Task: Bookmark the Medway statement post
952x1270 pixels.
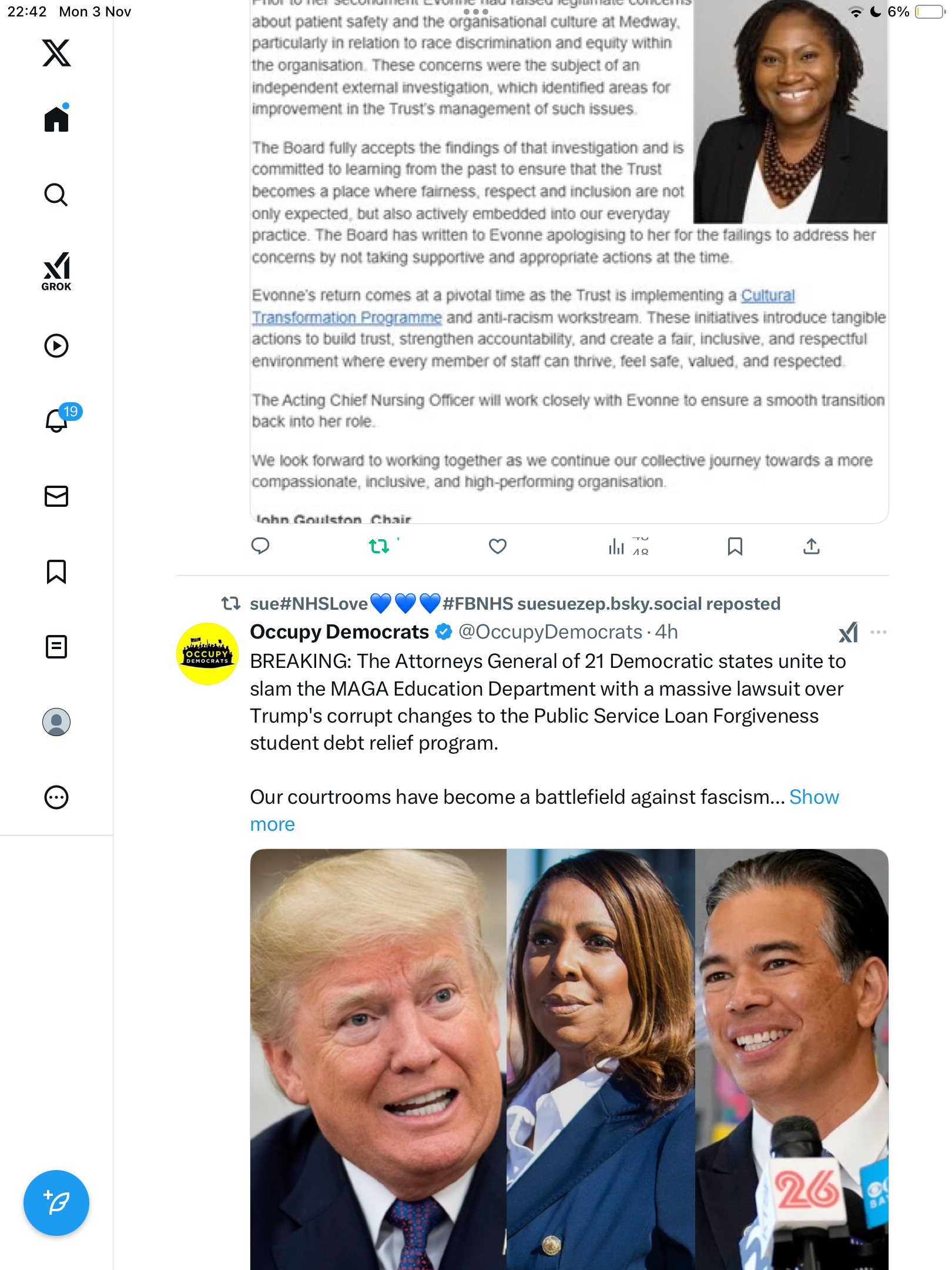Action: pyautogui.click(x=735, y=546)
